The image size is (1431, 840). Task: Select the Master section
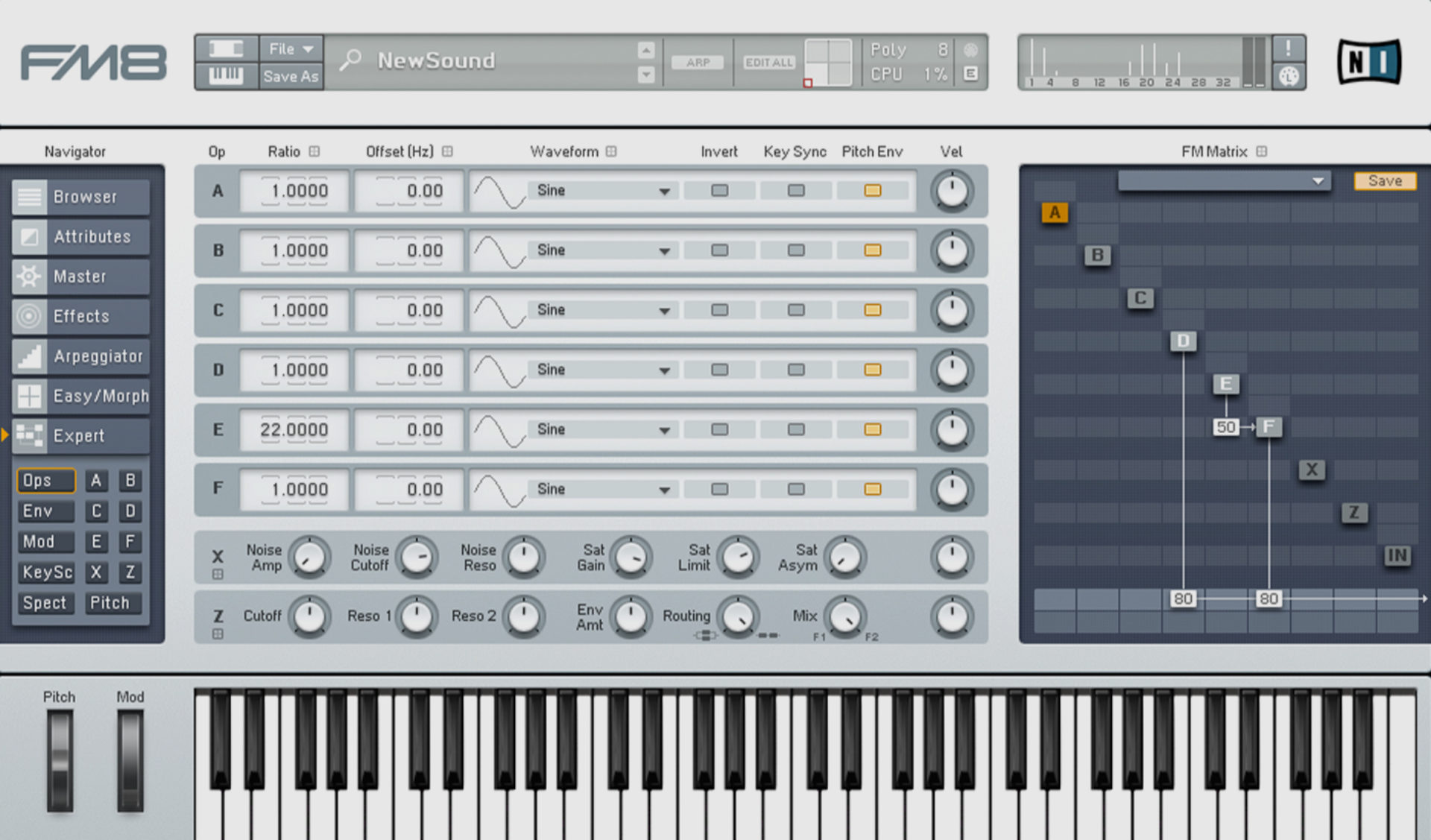point(80,276)
